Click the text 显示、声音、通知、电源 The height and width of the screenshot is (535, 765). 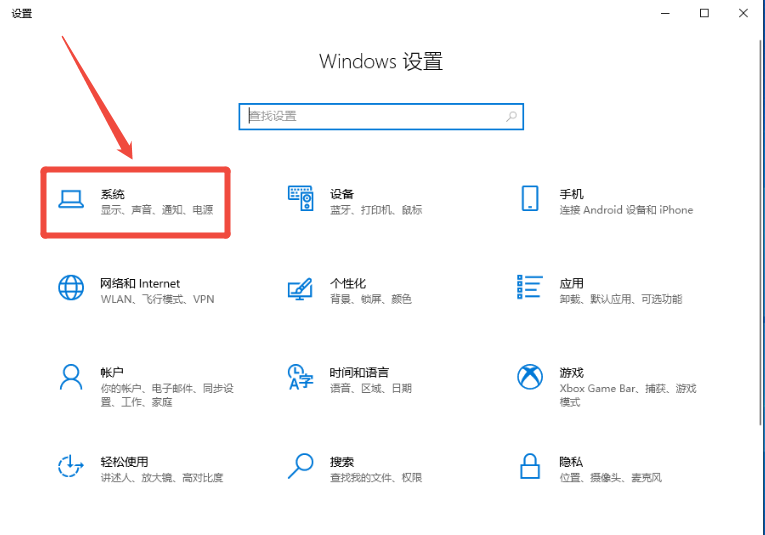click(157, 210)
